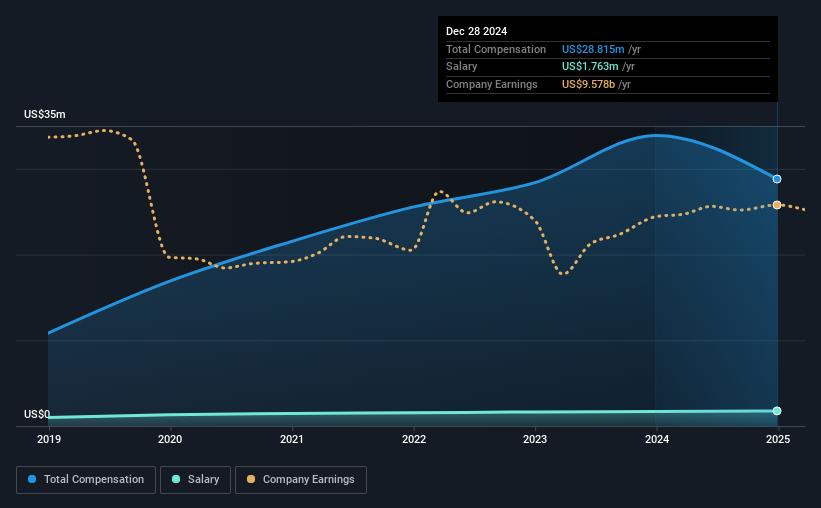
Task: Click the US$35m y-axis label
Action: coord(45,114)
